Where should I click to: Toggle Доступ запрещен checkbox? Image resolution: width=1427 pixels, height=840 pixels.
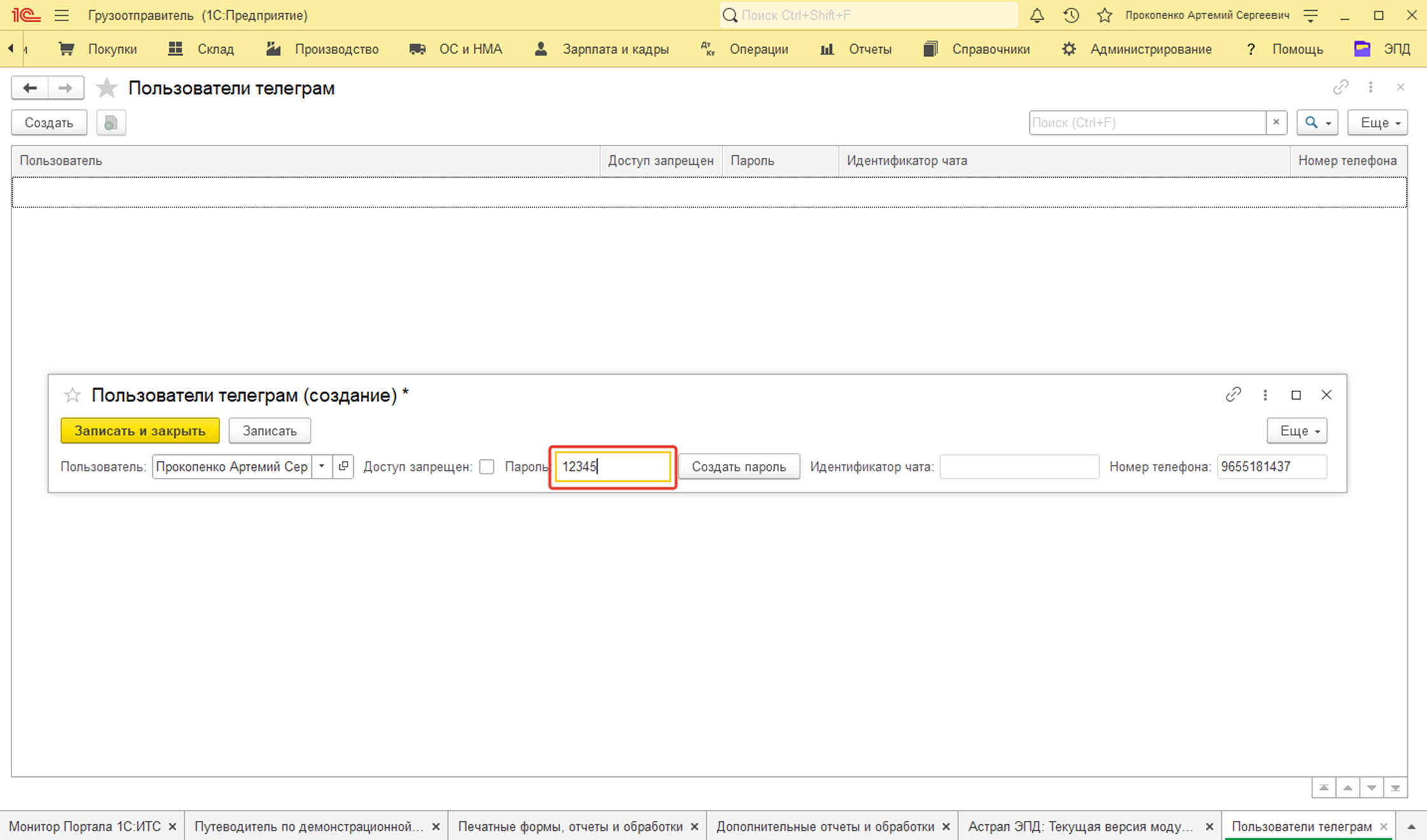click(487, 466)
